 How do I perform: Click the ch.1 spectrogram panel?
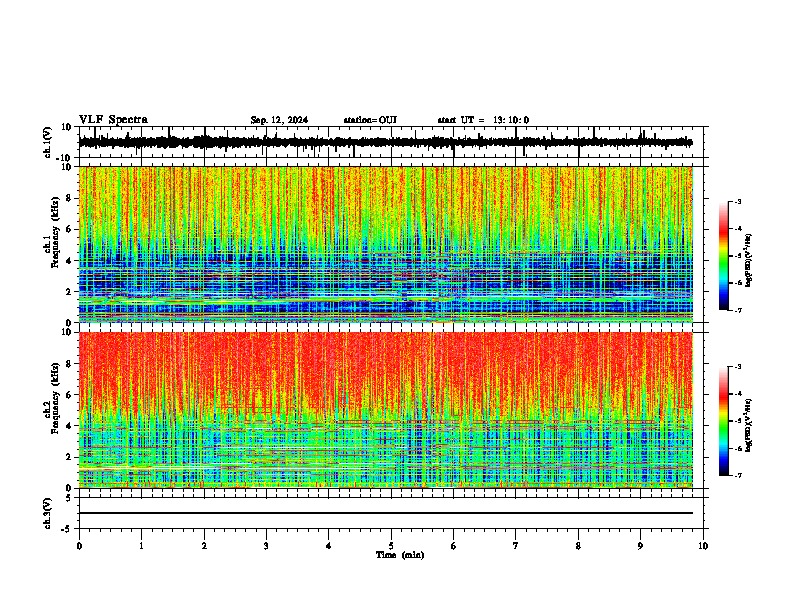[x=385, y=244]
